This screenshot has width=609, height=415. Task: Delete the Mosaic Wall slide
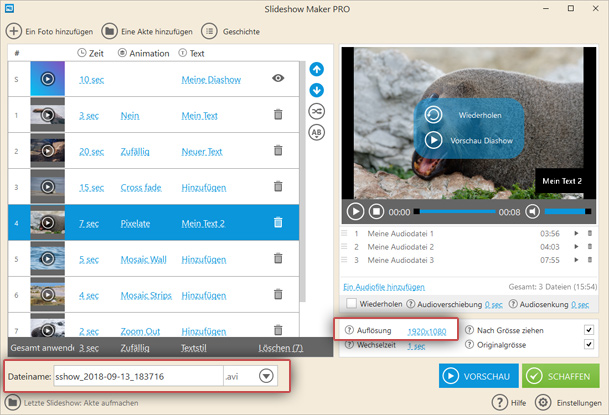(278, 258)
